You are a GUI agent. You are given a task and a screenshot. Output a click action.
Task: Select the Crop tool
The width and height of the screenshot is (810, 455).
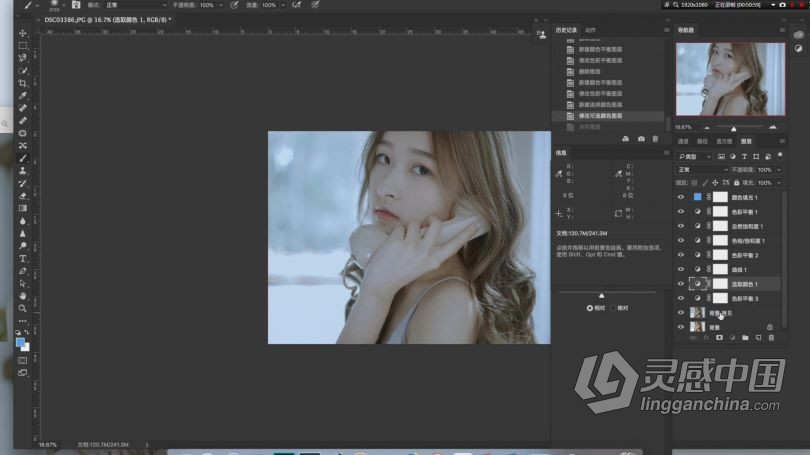(23, 83)
